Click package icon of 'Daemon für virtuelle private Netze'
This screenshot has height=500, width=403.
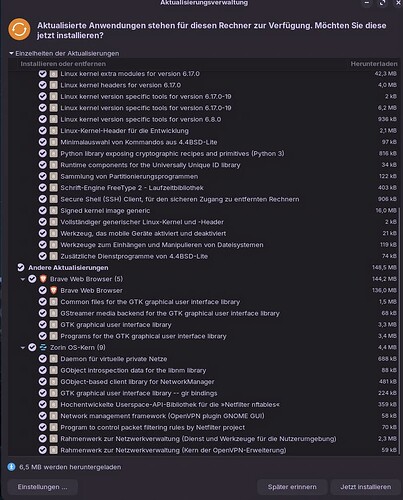coord(53,359)
